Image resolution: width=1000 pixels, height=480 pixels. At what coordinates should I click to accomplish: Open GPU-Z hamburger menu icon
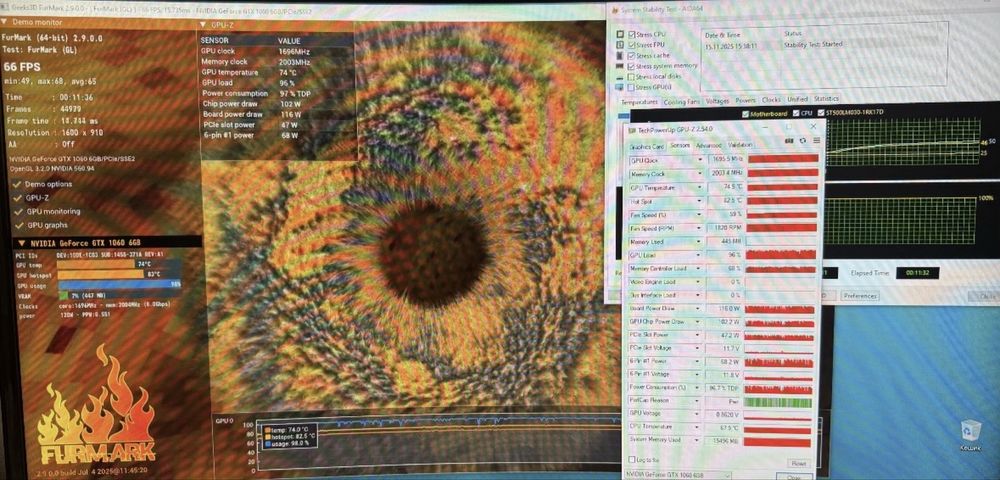pos(816,140)
